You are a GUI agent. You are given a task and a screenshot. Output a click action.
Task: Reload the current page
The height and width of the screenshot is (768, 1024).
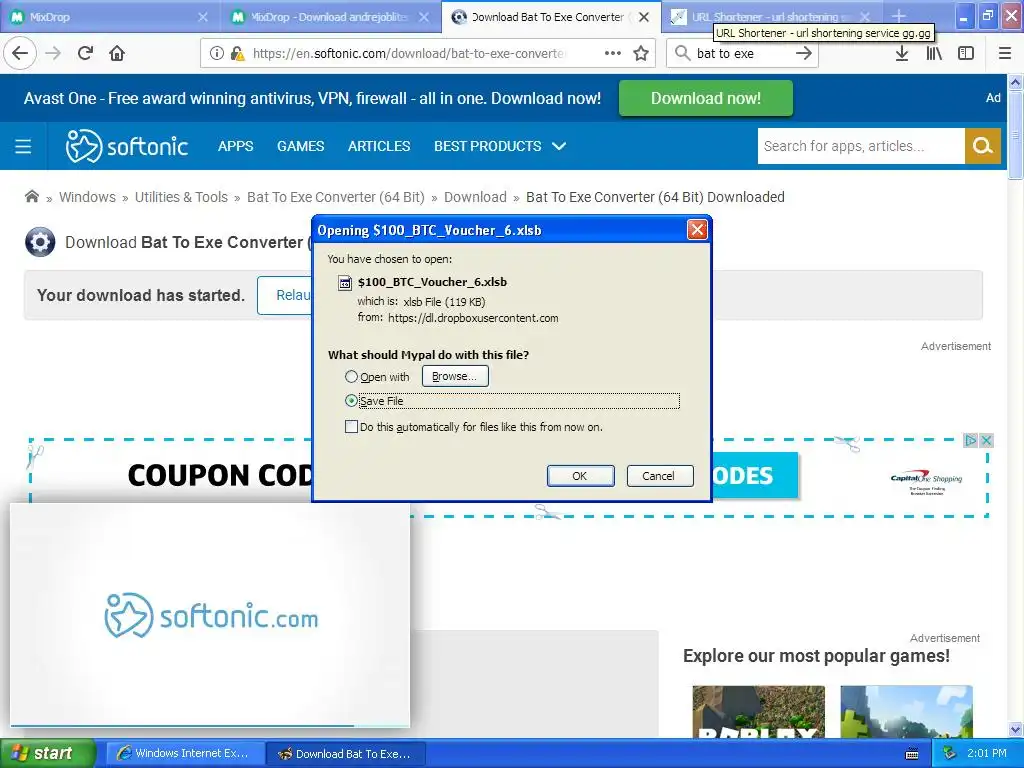[85, 53]
